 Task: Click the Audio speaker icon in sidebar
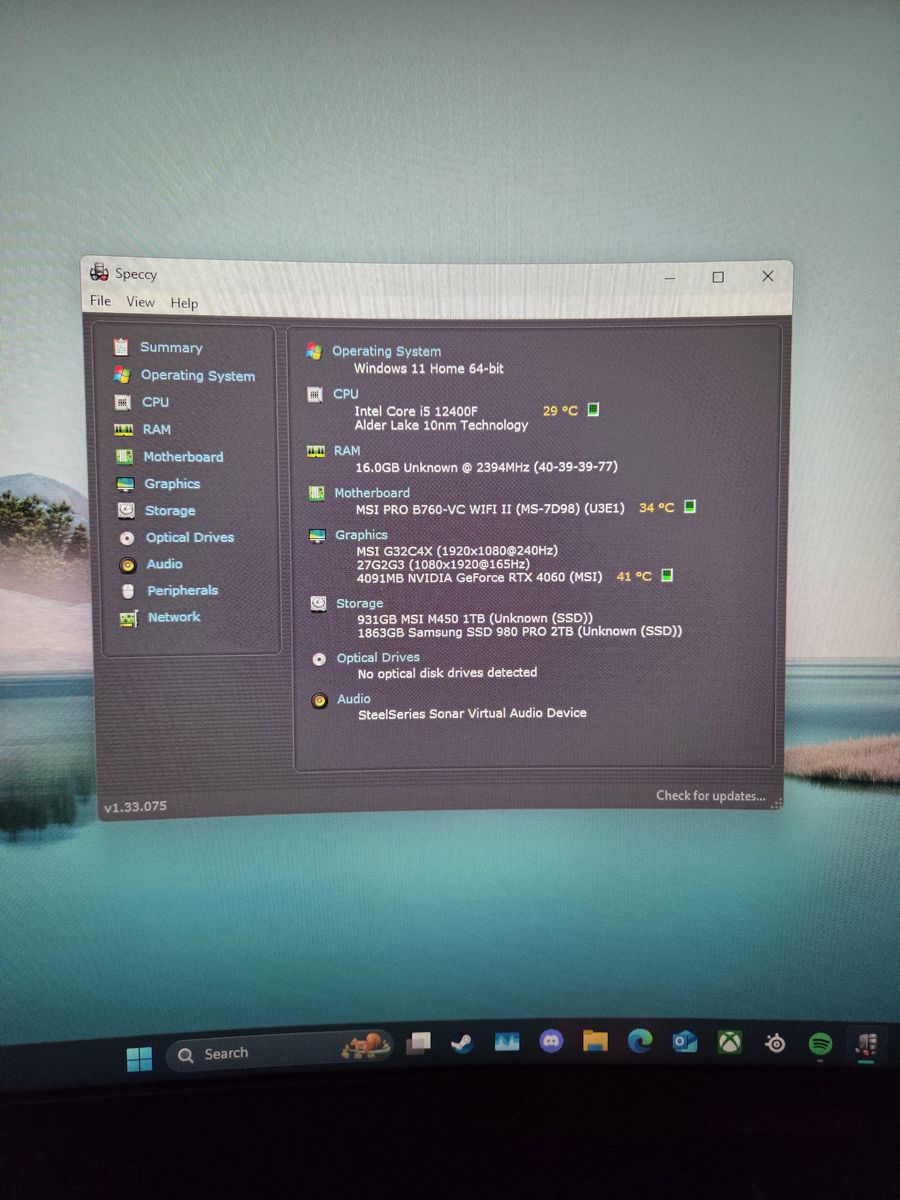click(127, 565)
